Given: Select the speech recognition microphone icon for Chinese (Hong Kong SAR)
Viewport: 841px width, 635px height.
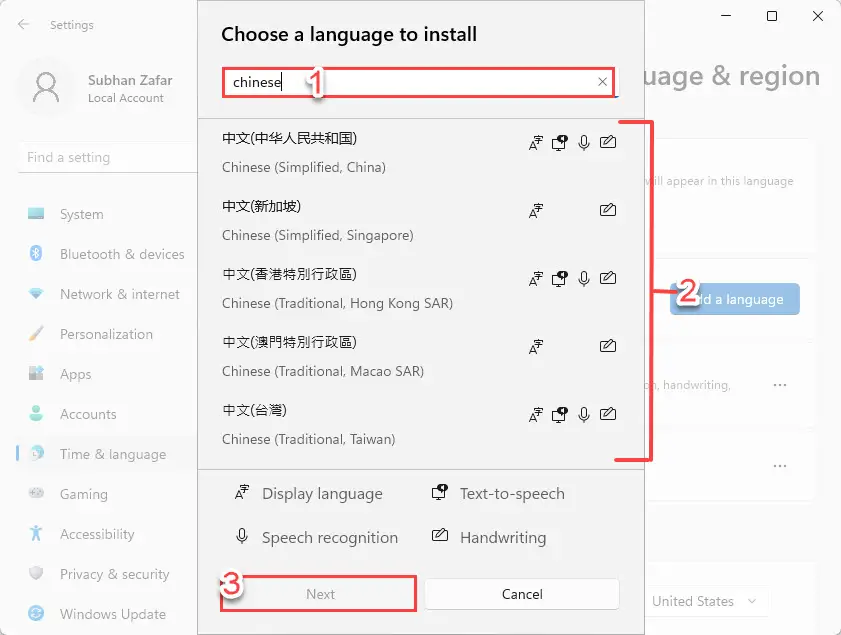Looking at the screenshot, I should [x=584, y=279].
